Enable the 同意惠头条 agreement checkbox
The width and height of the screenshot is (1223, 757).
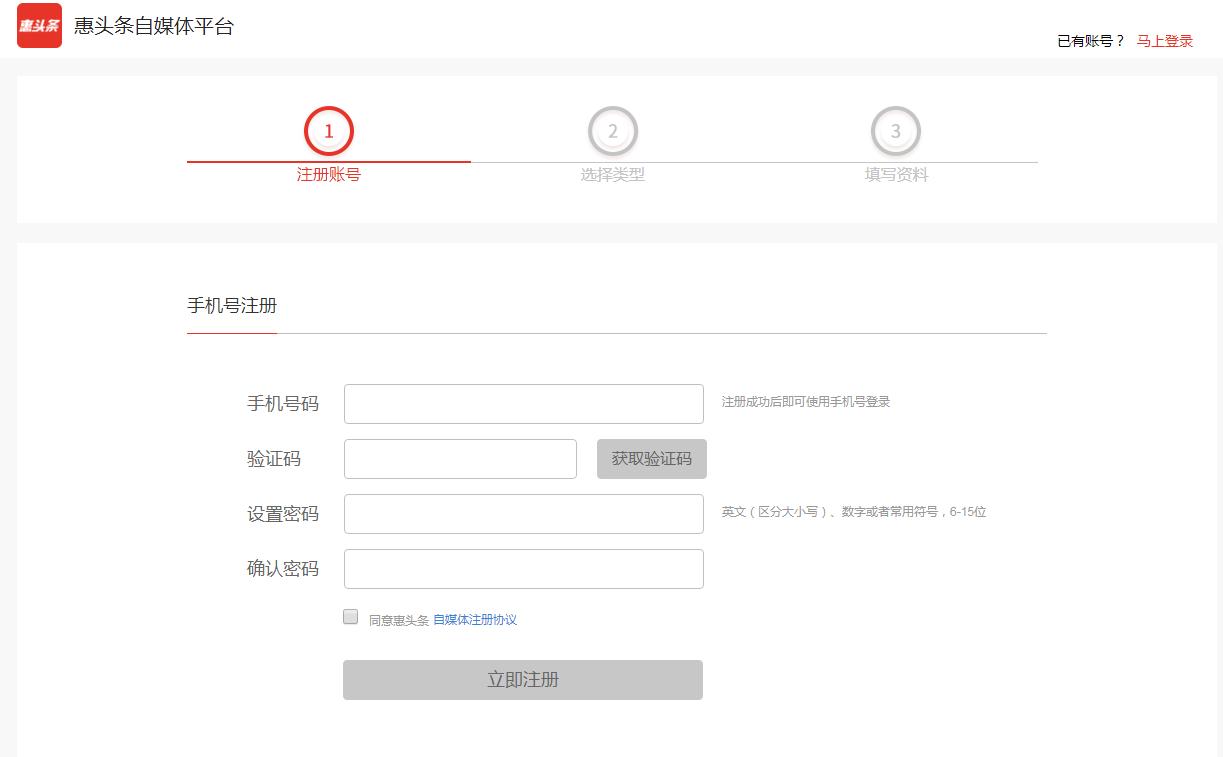(x=350, y=617)
